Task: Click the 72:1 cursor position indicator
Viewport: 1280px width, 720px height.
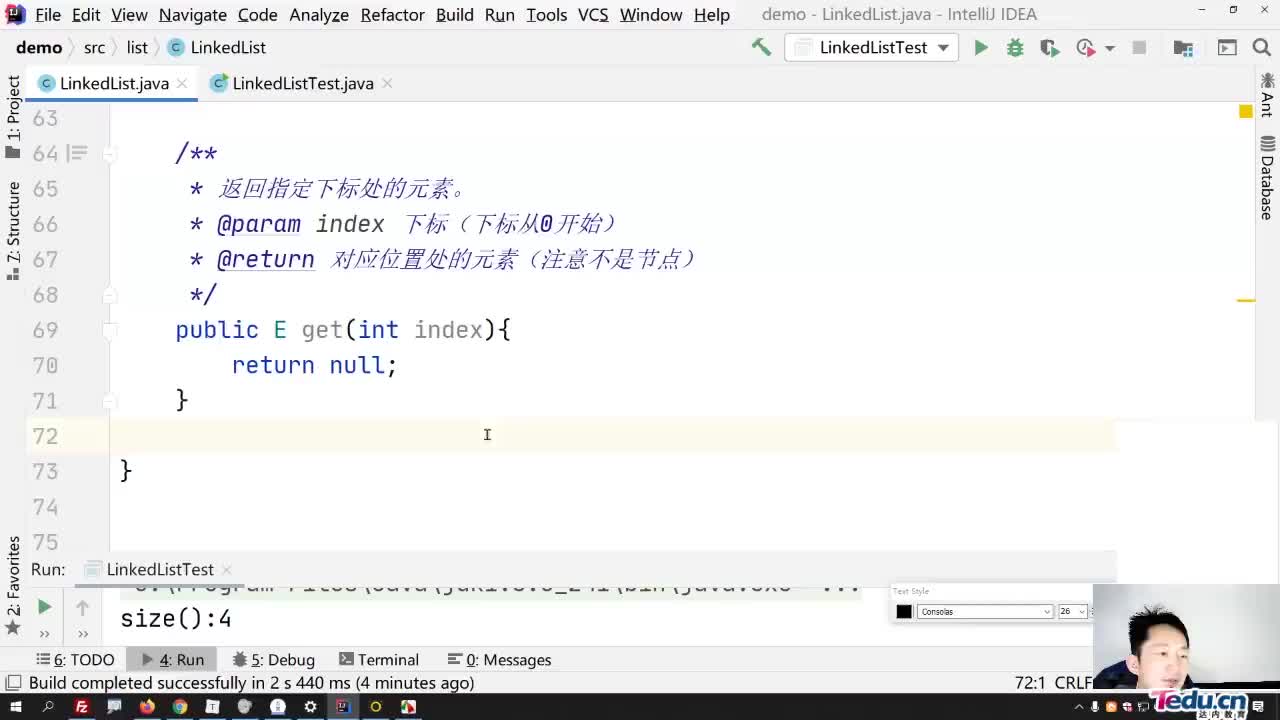Action: (x=1030, y=683)
